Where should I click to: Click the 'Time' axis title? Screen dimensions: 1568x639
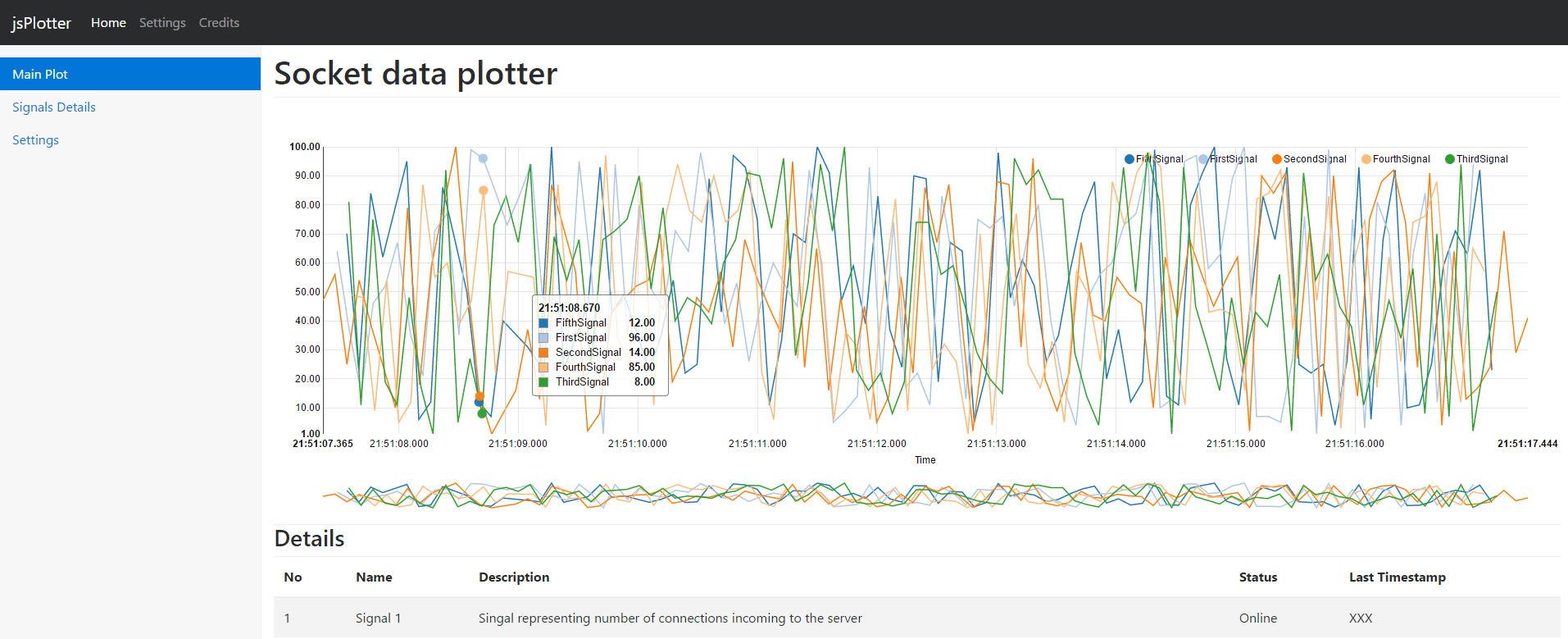coord(925,460)
